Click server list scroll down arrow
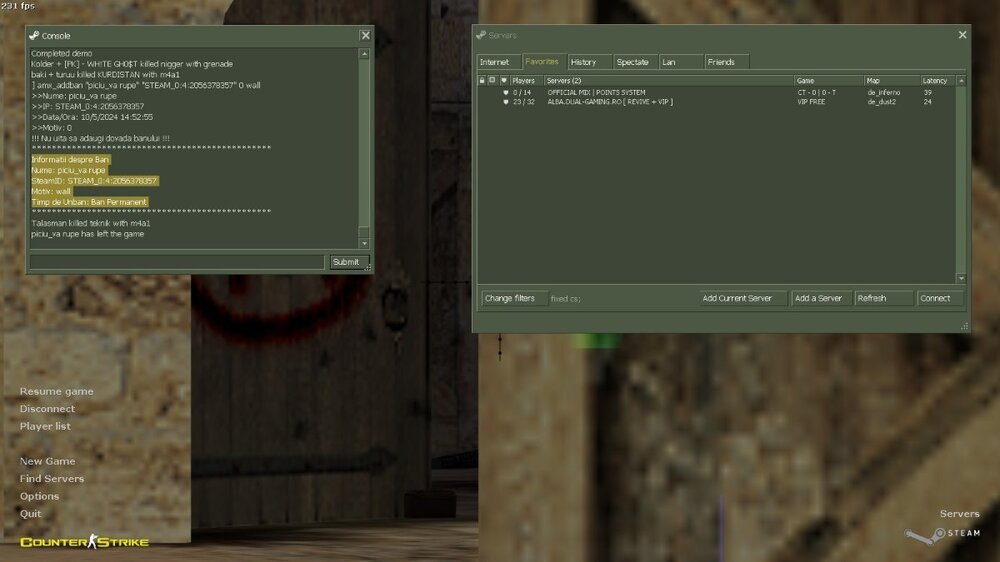1000x562 pixels. point(961,278)
